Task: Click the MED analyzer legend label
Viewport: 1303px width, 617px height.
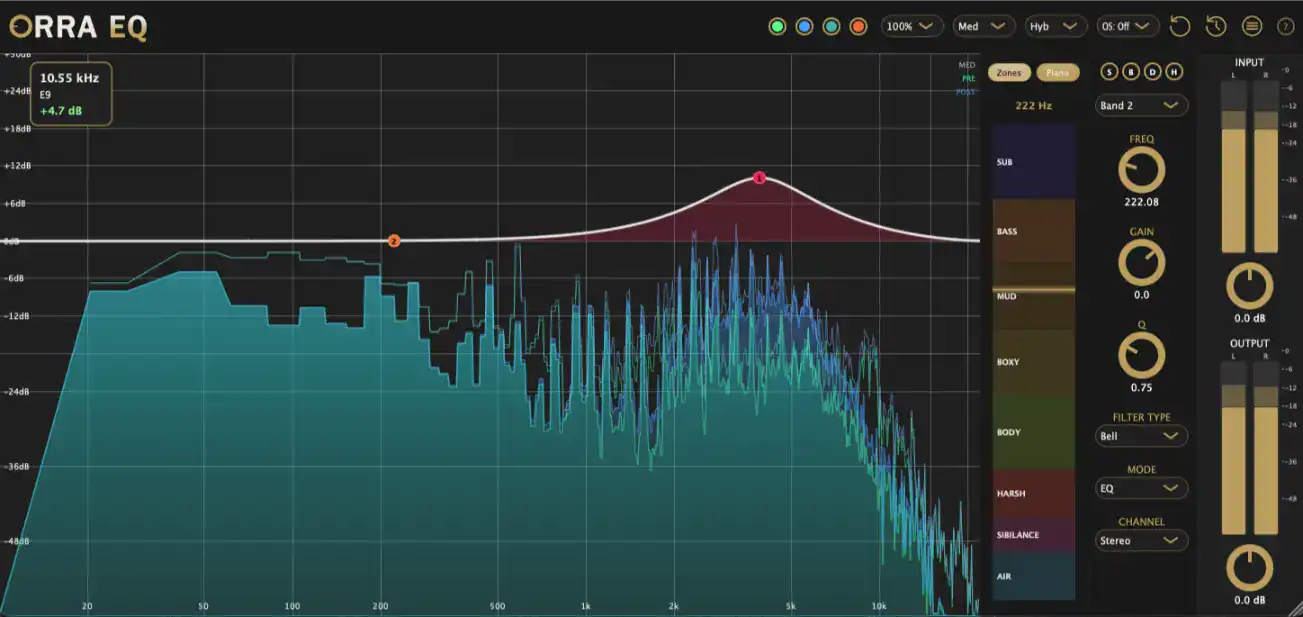Action: tap(967, 64)
